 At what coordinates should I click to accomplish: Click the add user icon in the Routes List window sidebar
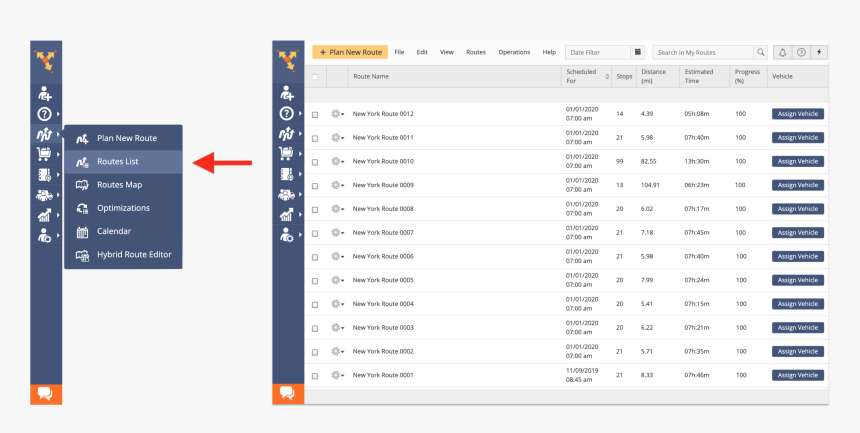pos(287,94)
